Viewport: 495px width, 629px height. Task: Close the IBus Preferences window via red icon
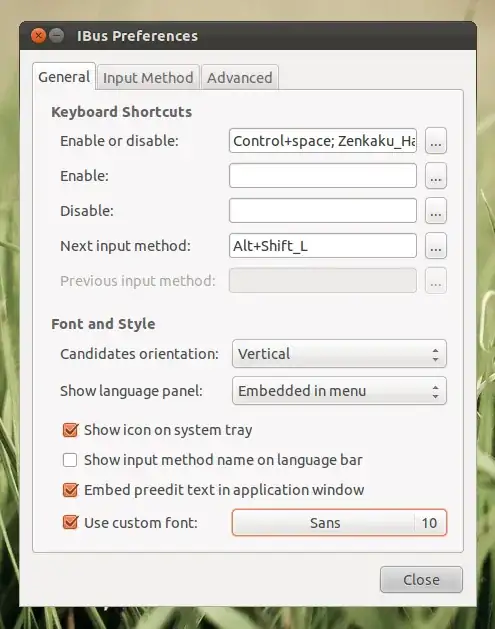39,36
